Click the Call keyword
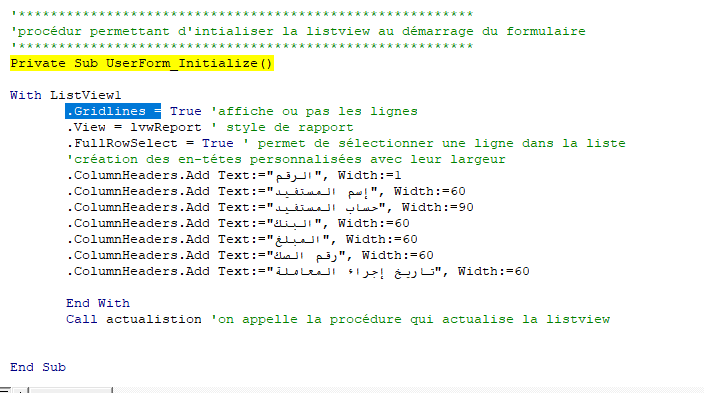Viewport: 704px width, 393px height. click(82, 319)
